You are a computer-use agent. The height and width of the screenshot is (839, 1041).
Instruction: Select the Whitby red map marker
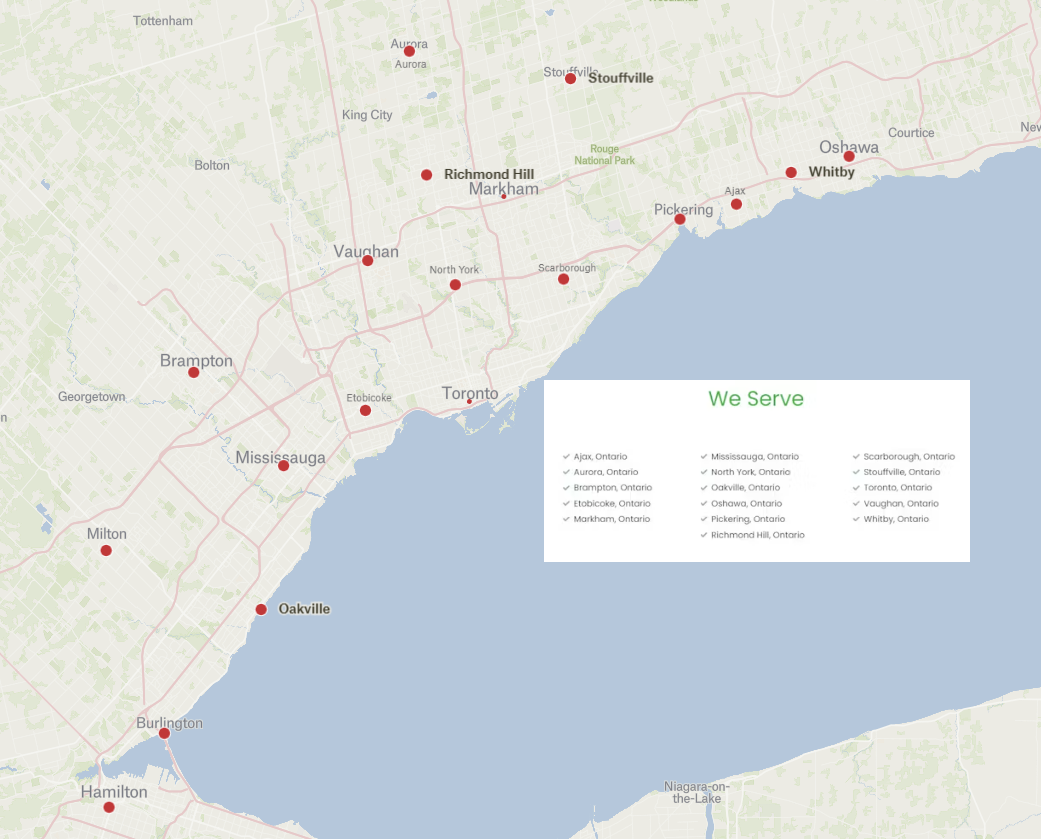pos(791,172)
